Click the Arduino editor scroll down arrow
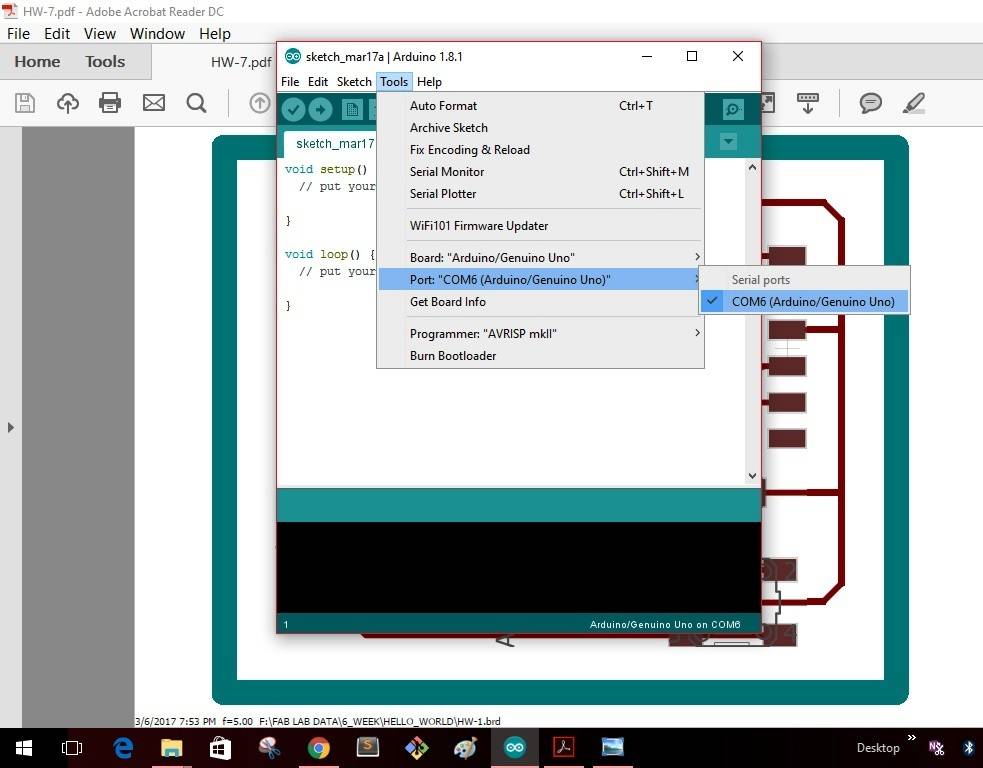983x768 pixels. [752, 476]
